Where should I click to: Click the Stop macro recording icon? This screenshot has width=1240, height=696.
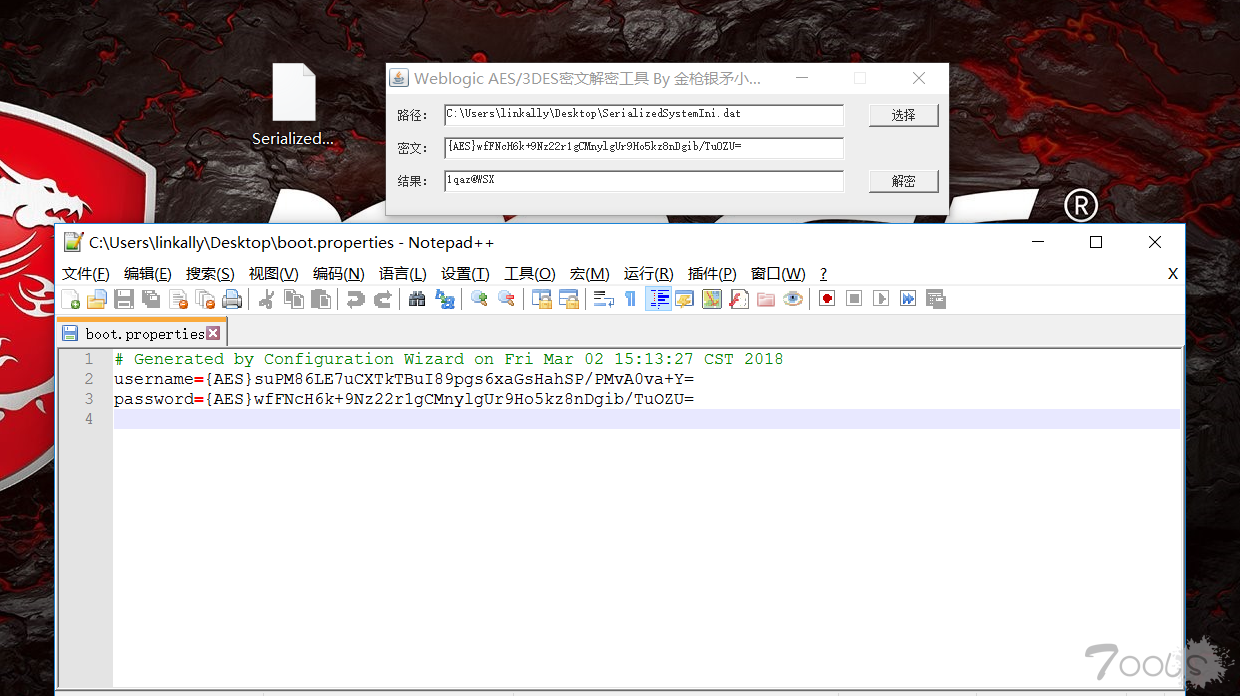[x=854, y=299]
